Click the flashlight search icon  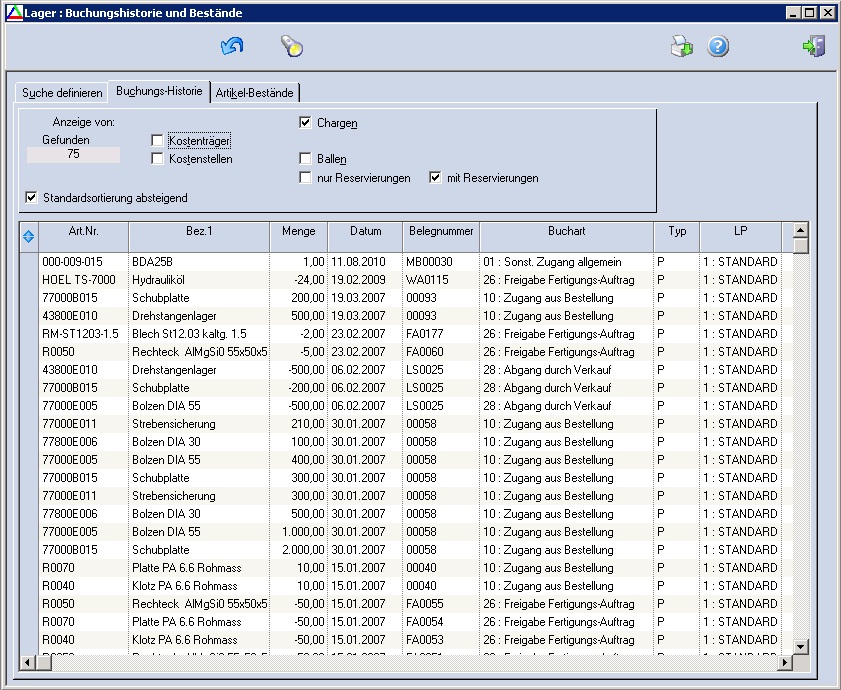pos(291,46)
